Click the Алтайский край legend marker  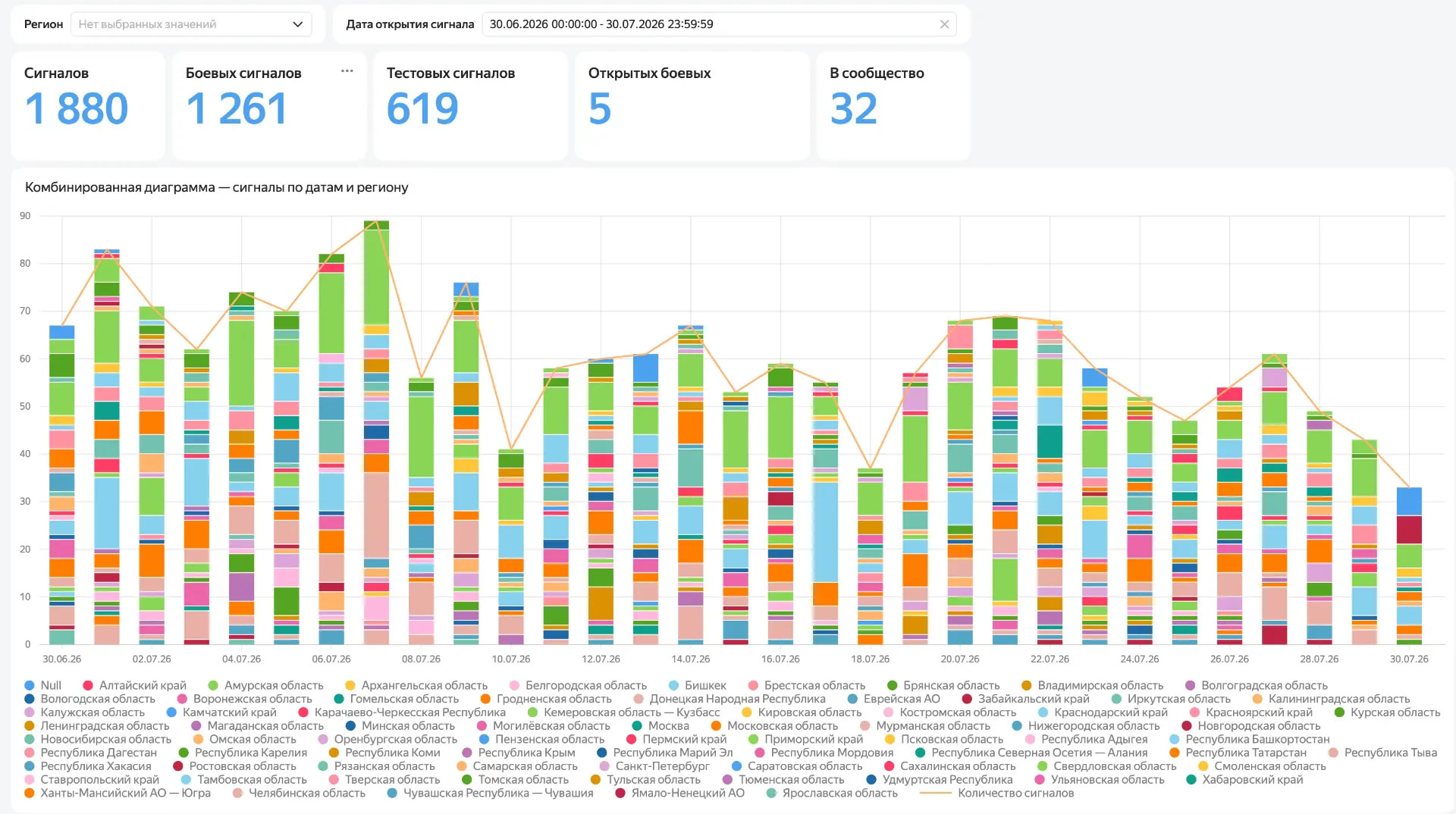point(88,685)
